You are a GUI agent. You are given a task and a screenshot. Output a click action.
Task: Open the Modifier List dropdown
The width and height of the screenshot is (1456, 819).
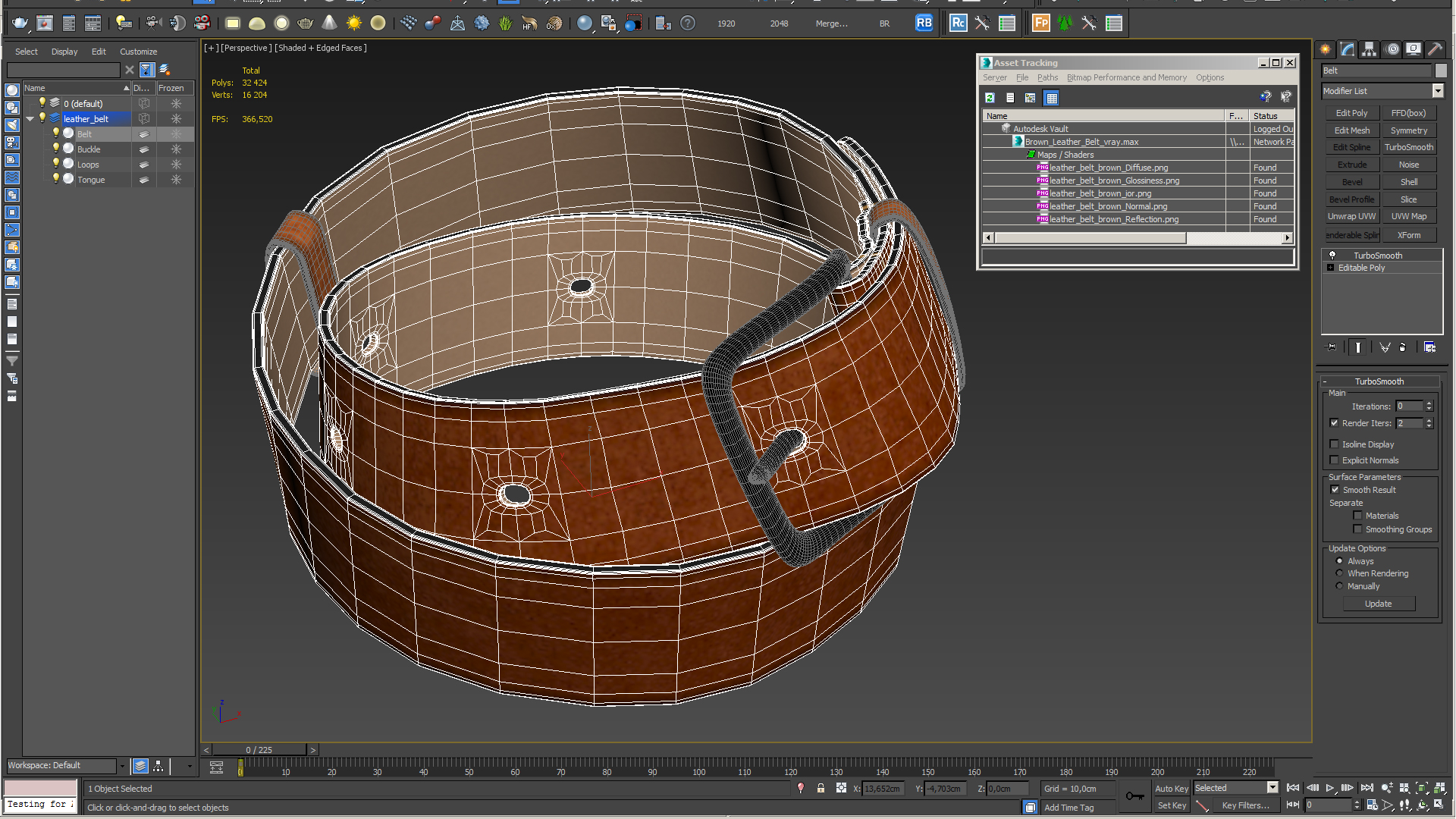1437,91
